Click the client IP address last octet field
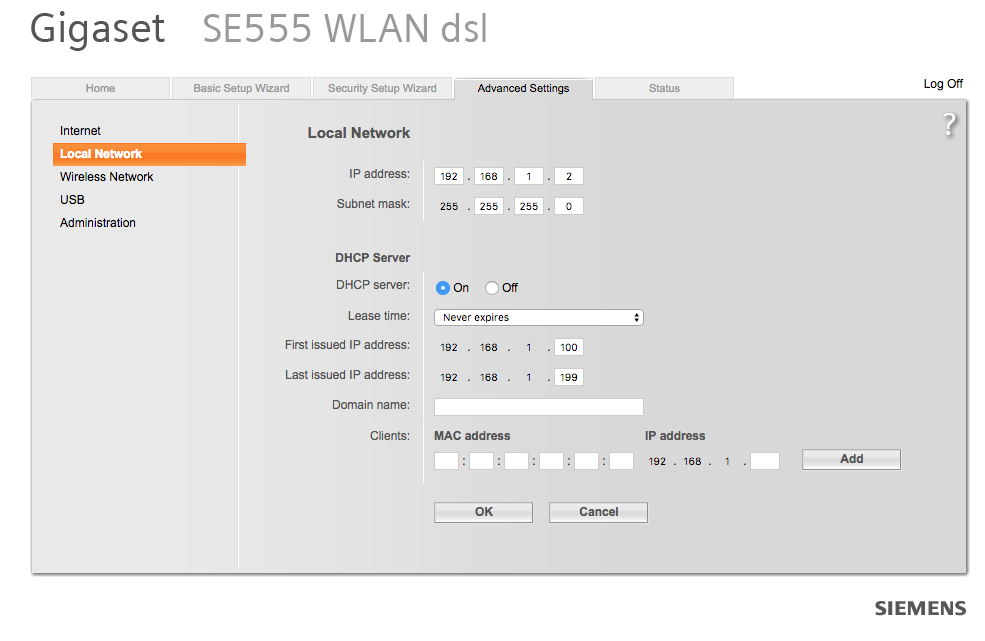 pos(765,461)
